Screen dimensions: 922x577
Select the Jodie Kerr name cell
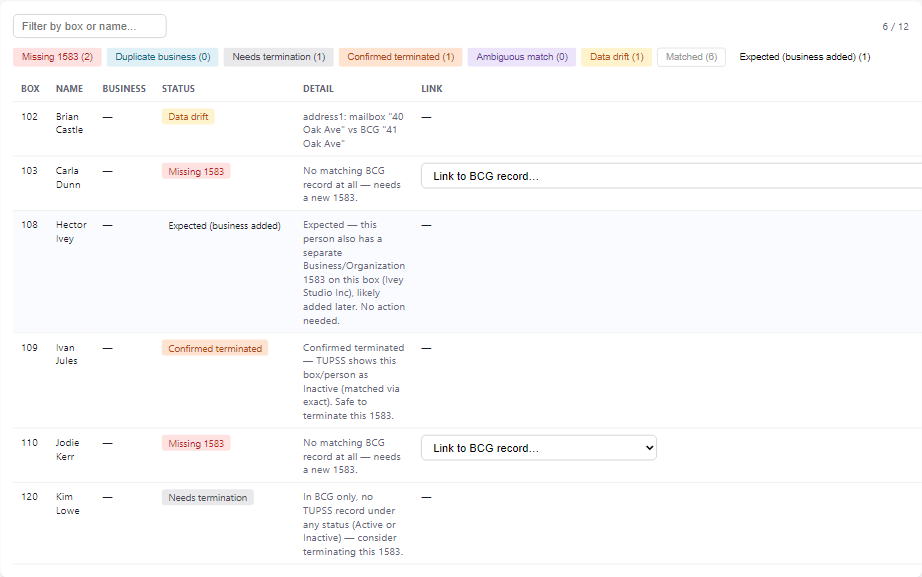(x=68, y=449)
